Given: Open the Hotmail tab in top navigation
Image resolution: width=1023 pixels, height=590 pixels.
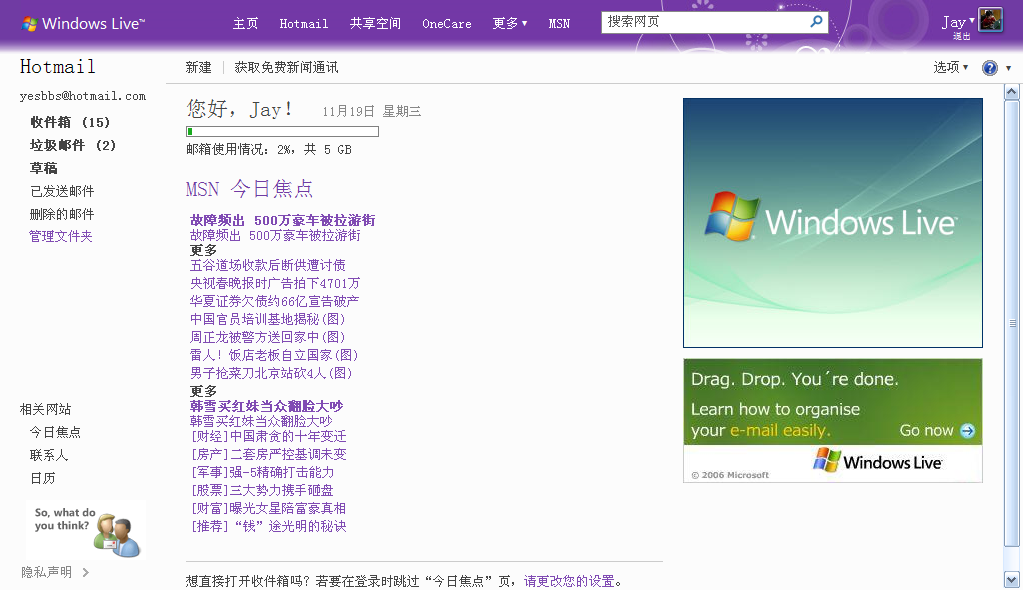Looking at the screenshot, I should click(303, 23).
